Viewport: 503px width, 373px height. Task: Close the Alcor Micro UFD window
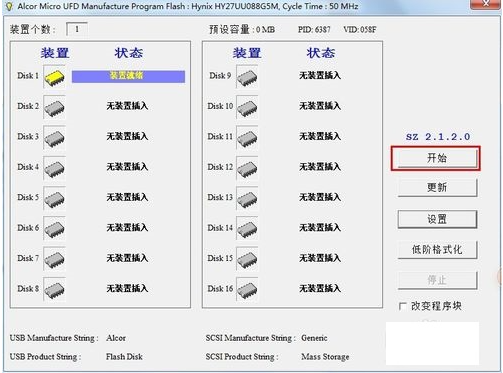click(x=486, y=4)
